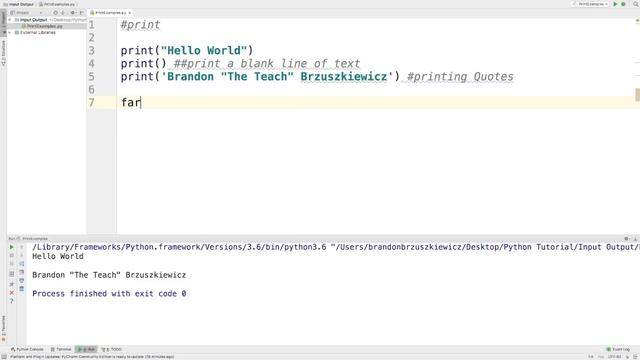Clear all Run console output with trash icon

[x=22, y=289]
